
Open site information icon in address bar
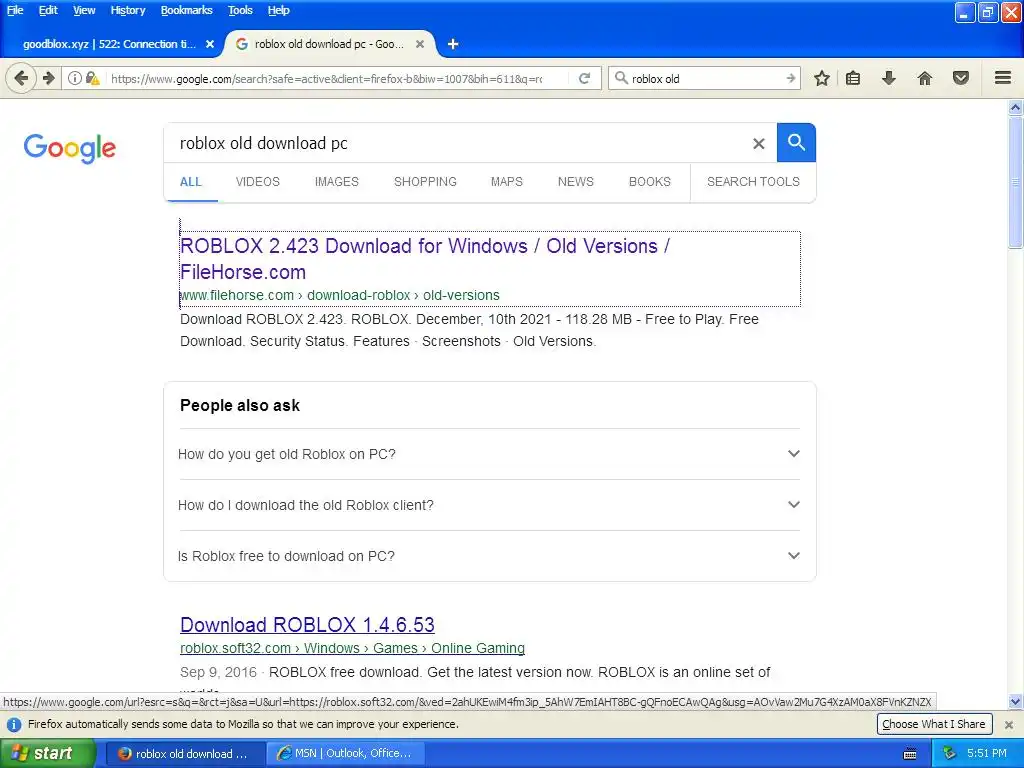pyautogui.click(x=74, y=78)
